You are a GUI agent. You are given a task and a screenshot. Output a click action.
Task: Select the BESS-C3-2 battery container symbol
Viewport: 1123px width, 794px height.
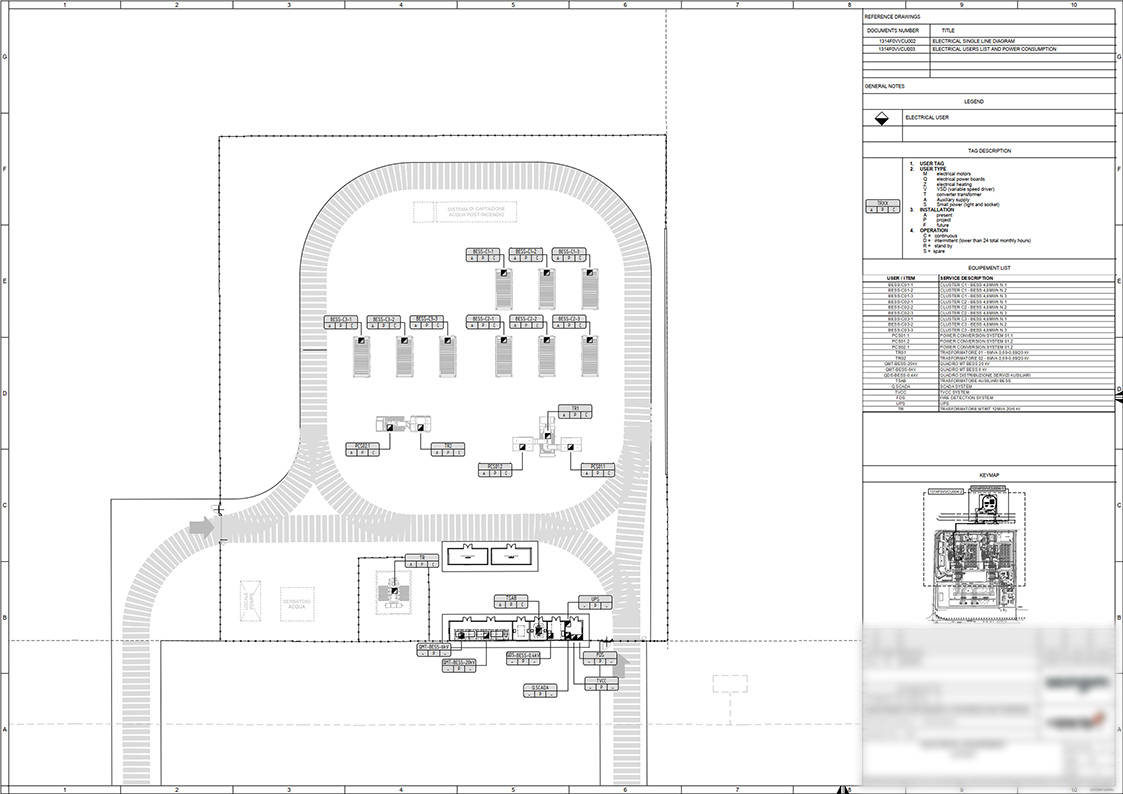point(405,356)
